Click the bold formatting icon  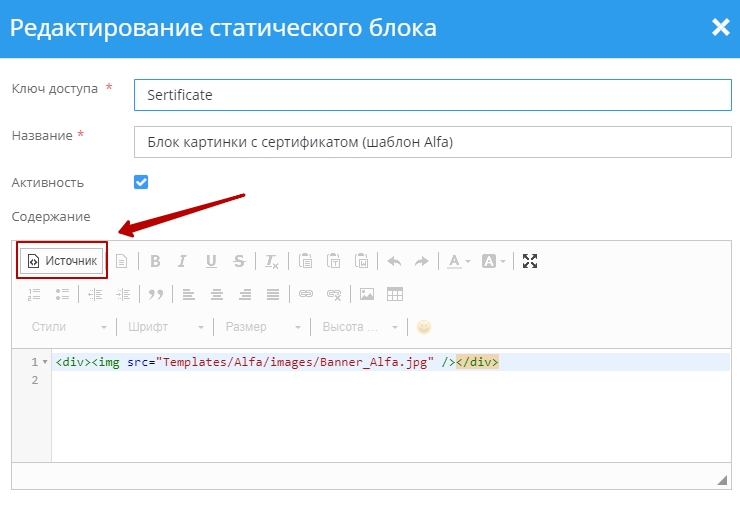pos(155,261)
